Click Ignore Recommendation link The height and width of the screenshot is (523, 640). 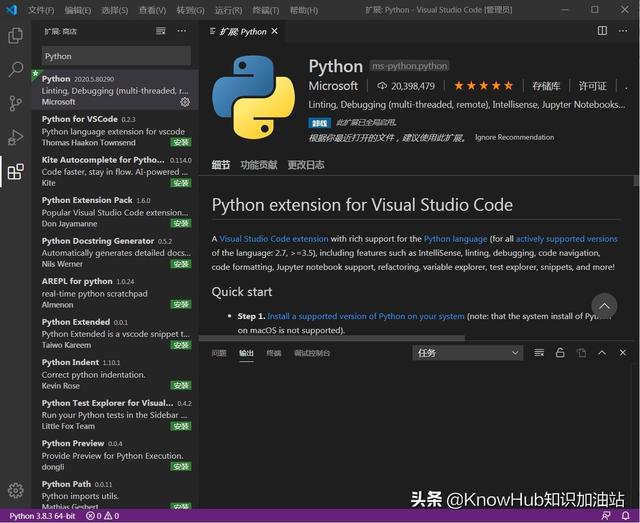click(514, 137)
